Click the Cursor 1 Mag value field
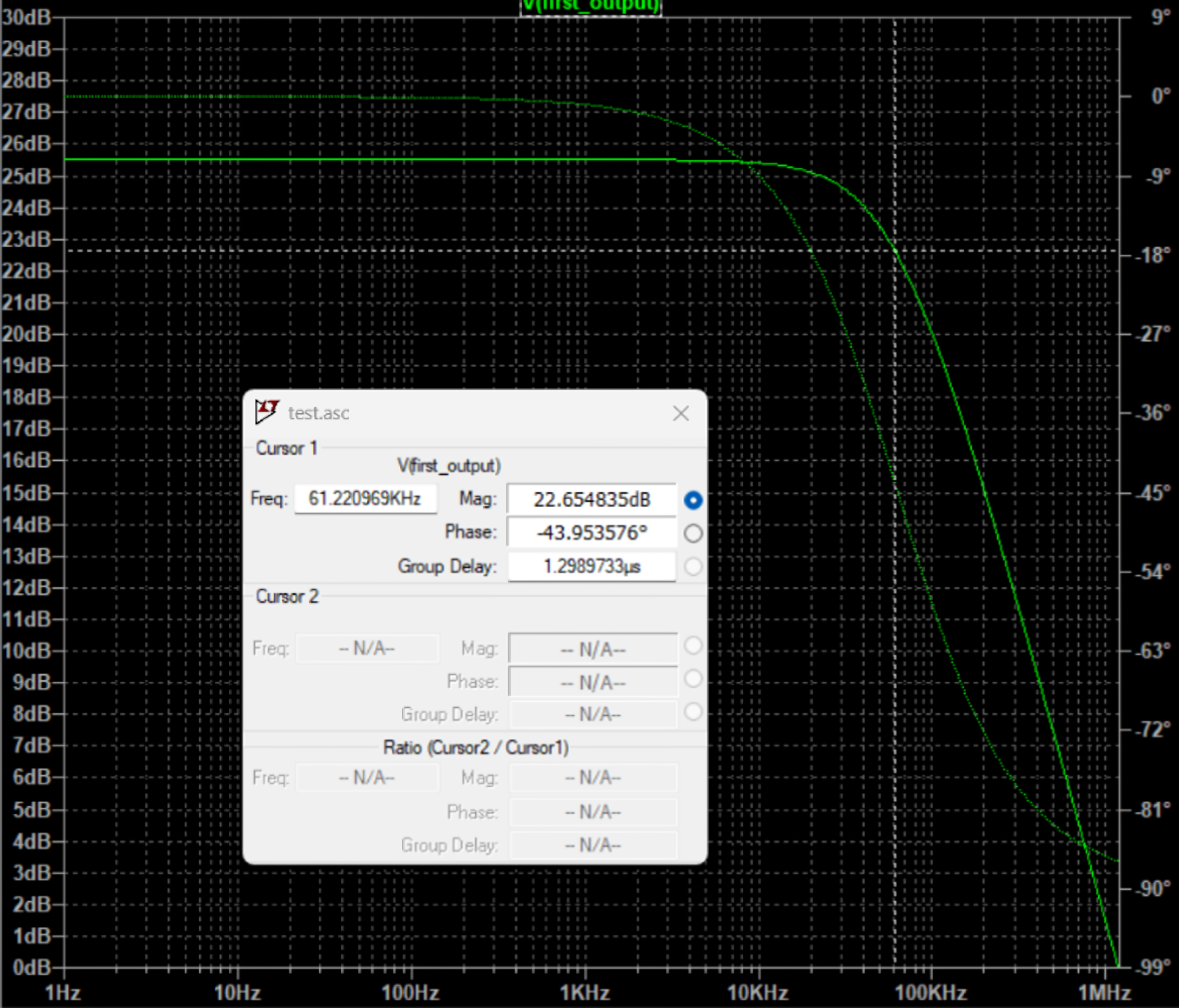1179x1008 pixels. click(x=592, y=500)
